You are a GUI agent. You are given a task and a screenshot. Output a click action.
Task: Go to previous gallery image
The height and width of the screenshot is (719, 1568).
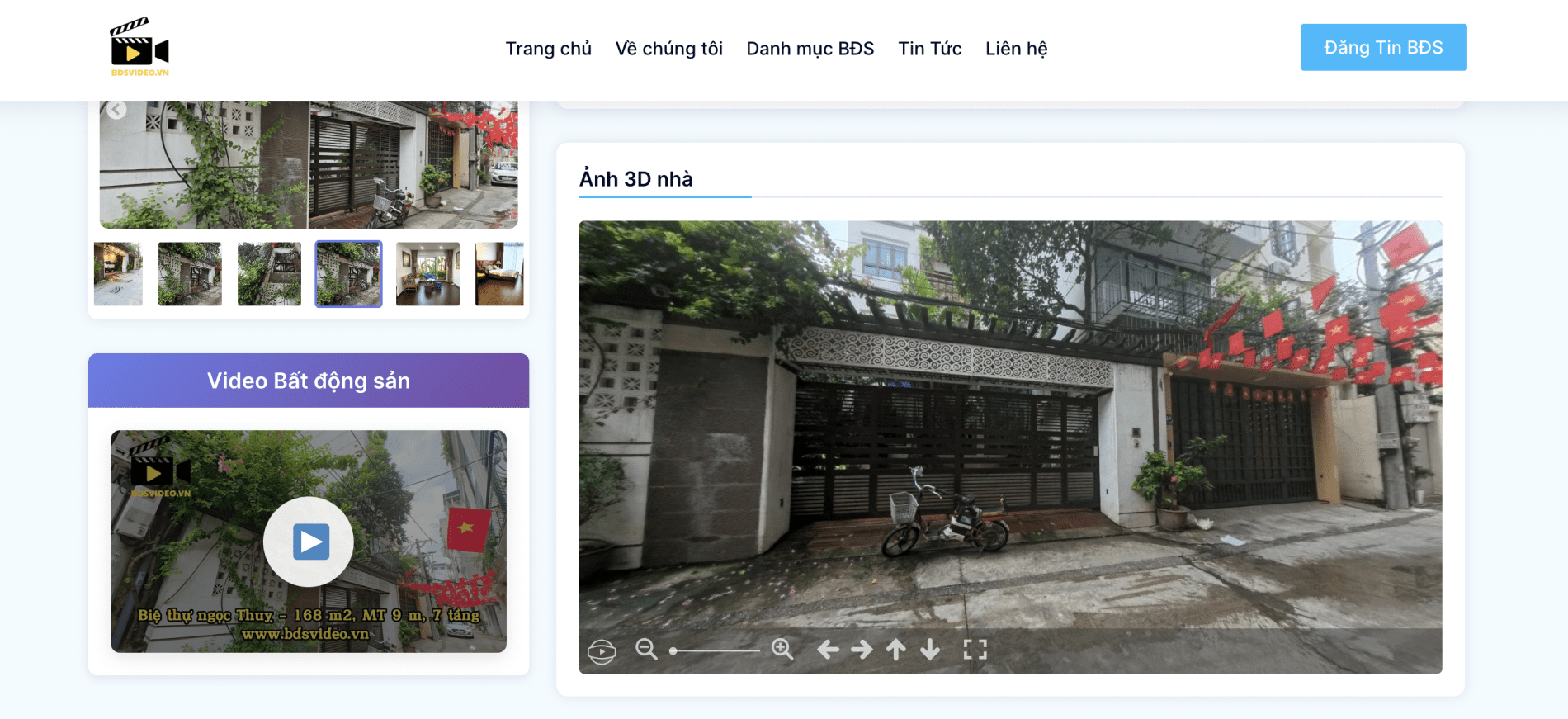117,110
